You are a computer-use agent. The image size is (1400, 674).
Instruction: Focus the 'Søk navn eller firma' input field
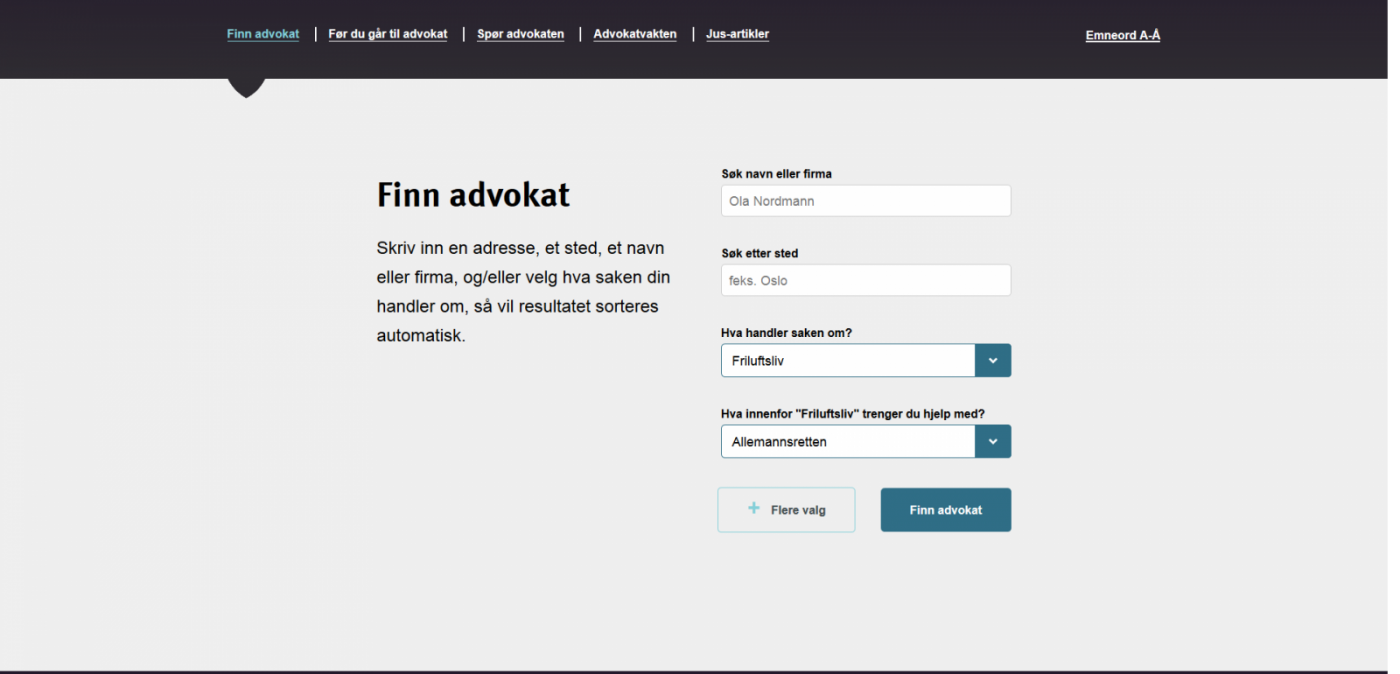tap(865, 201)
